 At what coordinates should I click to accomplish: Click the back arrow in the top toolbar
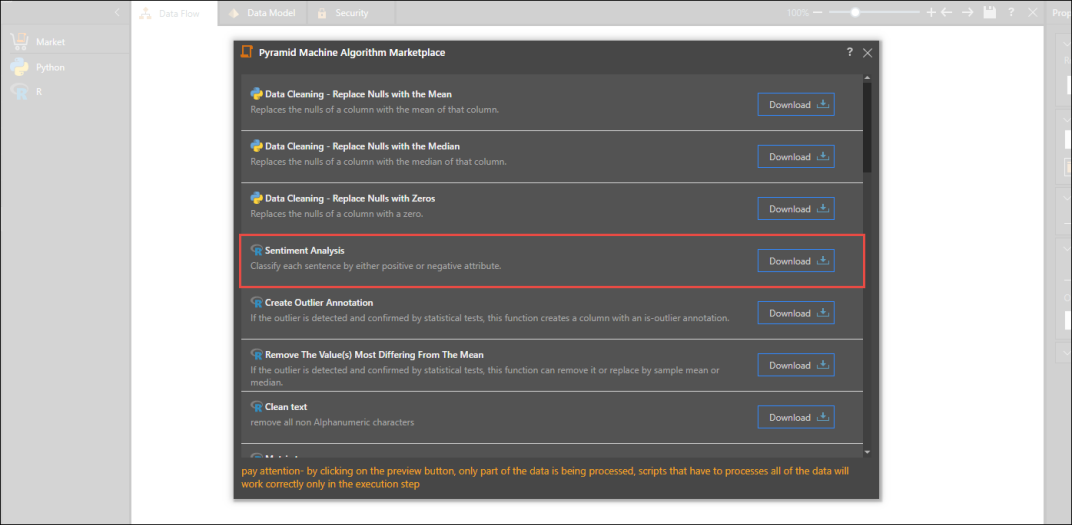946,13
